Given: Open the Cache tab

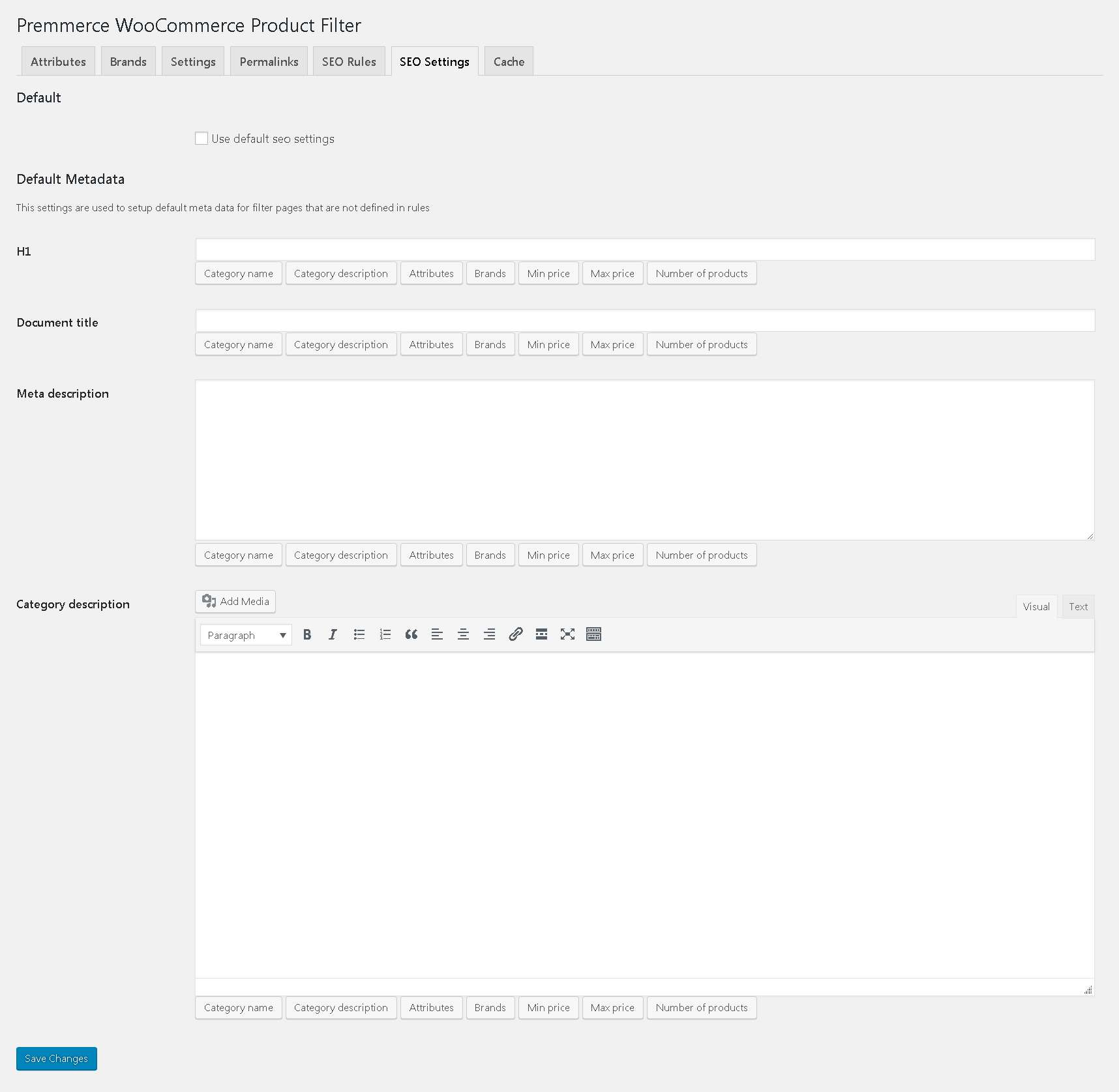Looking at the screenshot, I should point(509,61).
